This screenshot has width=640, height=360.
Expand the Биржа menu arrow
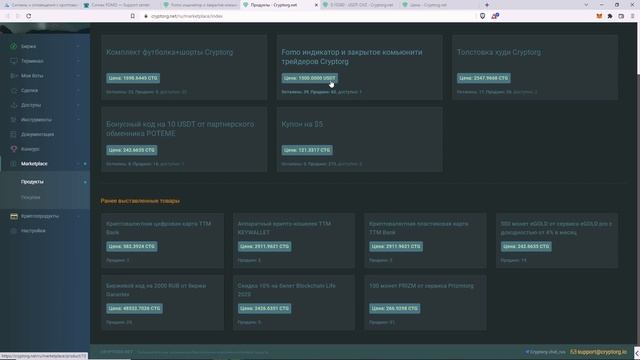78,46
